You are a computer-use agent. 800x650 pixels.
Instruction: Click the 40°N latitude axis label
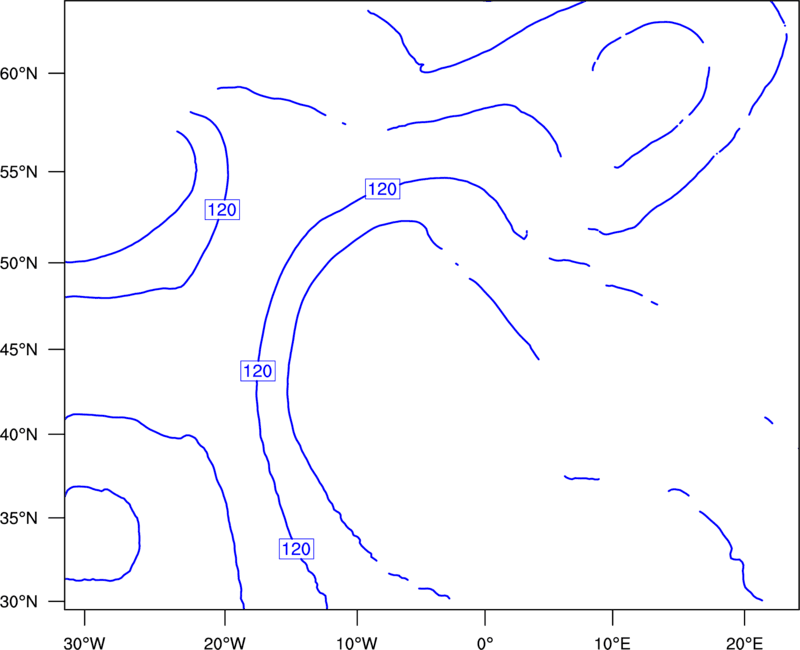(x=19, y=435)
